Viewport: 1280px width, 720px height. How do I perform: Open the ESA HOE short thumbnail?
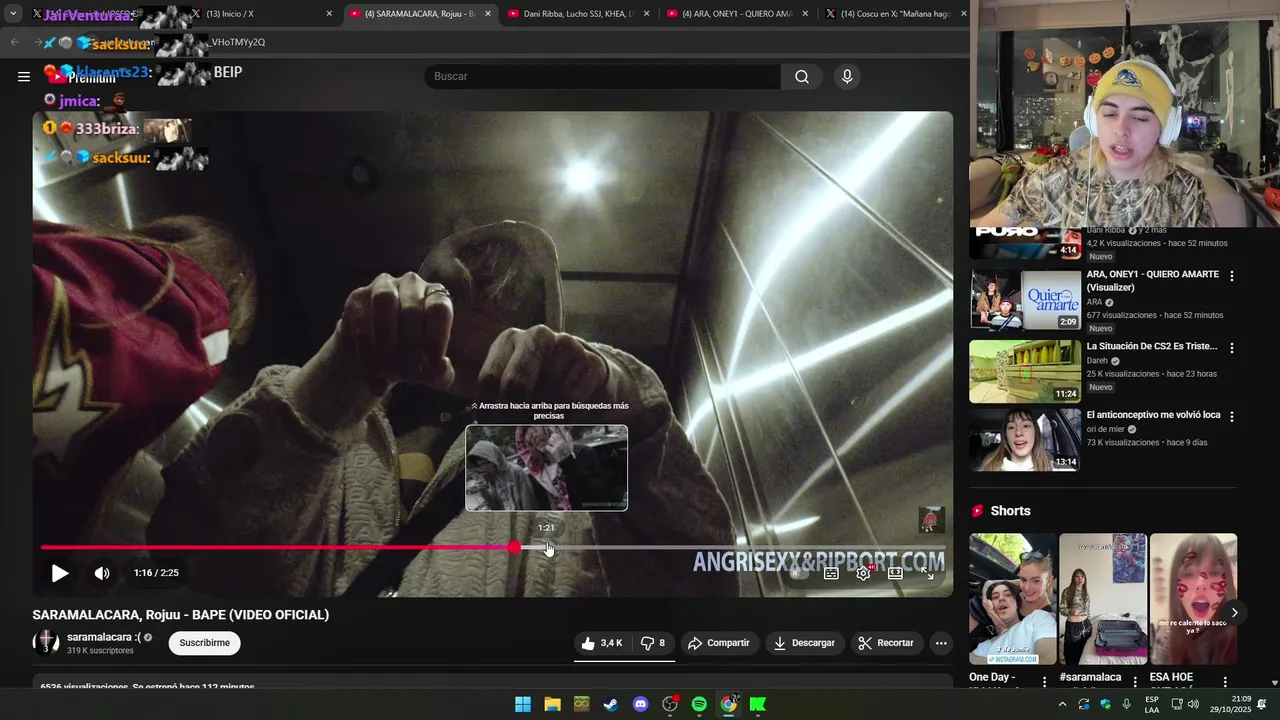(1193, 599)
